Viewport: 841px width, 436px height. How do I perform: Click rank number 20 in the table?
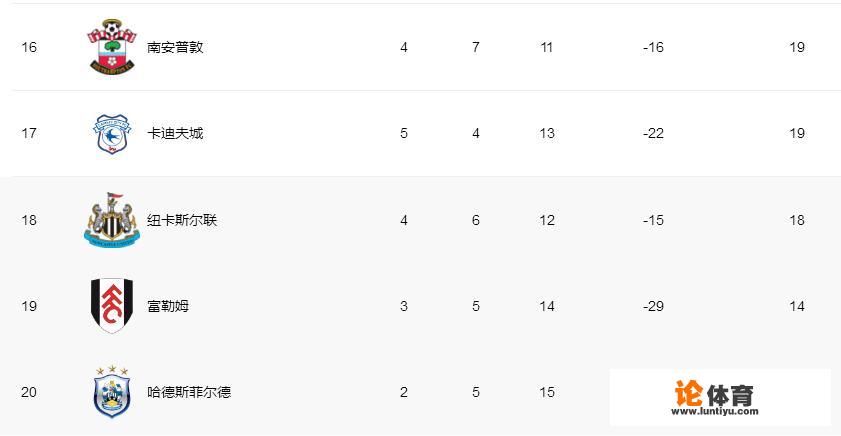coord(29,392)
